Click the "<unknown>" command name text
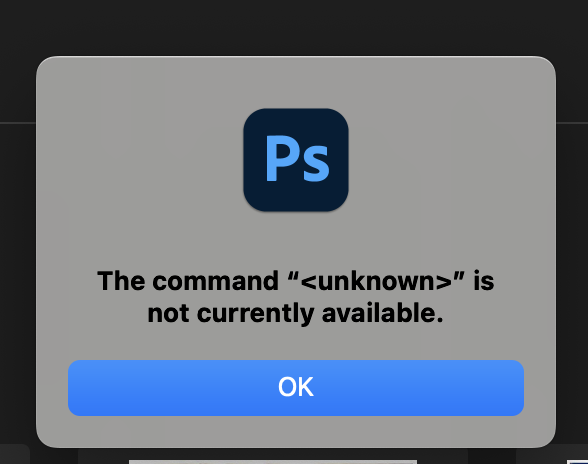The image size is (588, 464). pos(376,281)
